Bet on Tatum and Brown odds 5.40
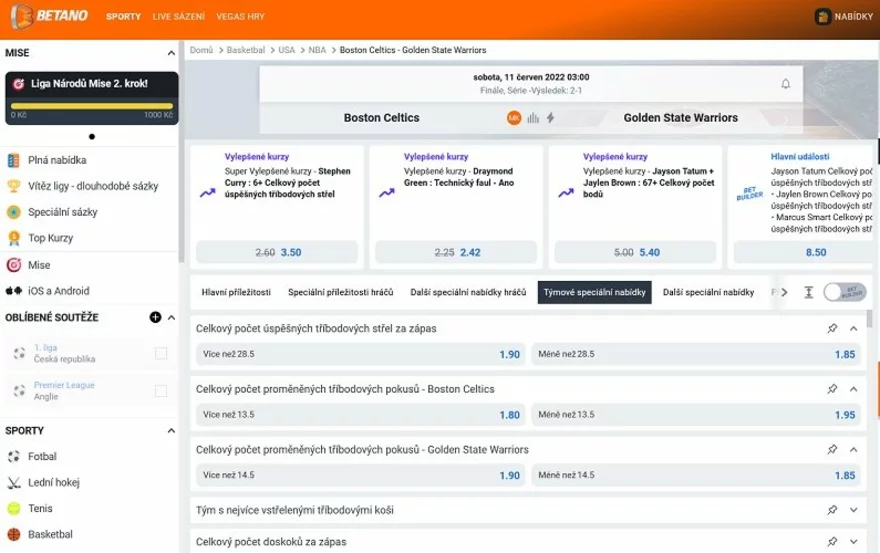Image resolution: width=880 pixels, height=553 pixels. click(635, 252)
